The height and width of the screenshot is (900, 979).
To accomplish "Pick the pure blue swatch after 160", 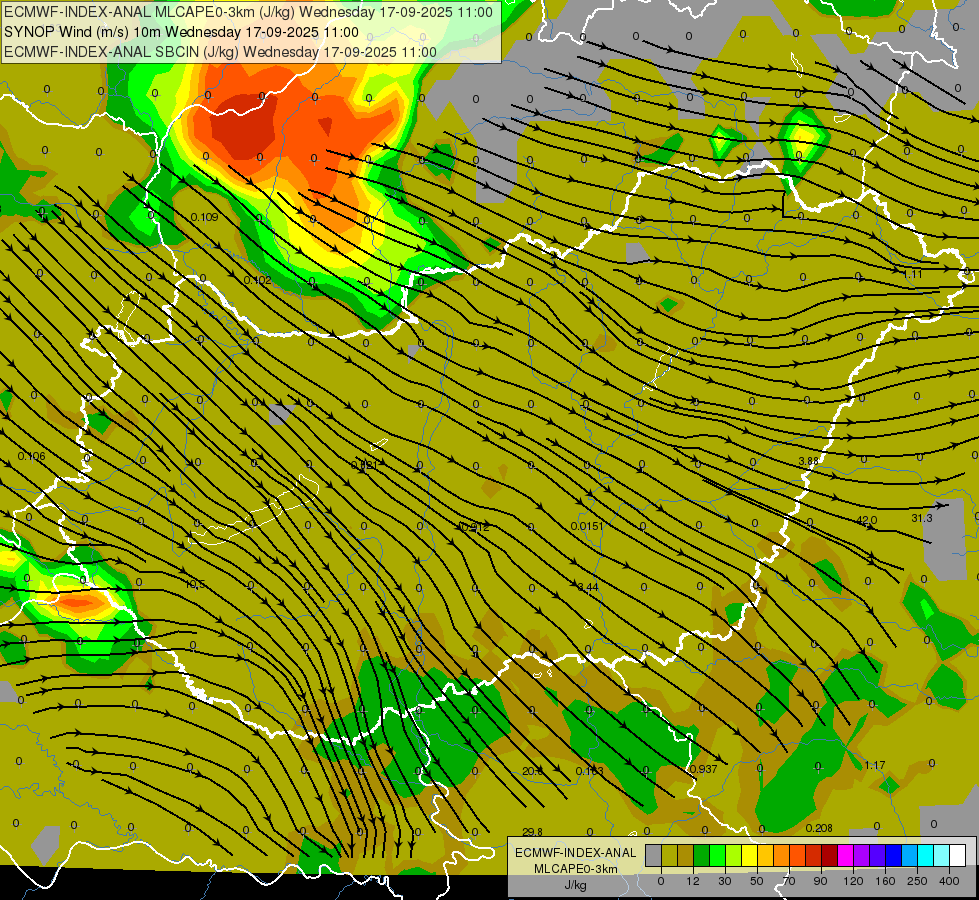I will tap(893, 855).
